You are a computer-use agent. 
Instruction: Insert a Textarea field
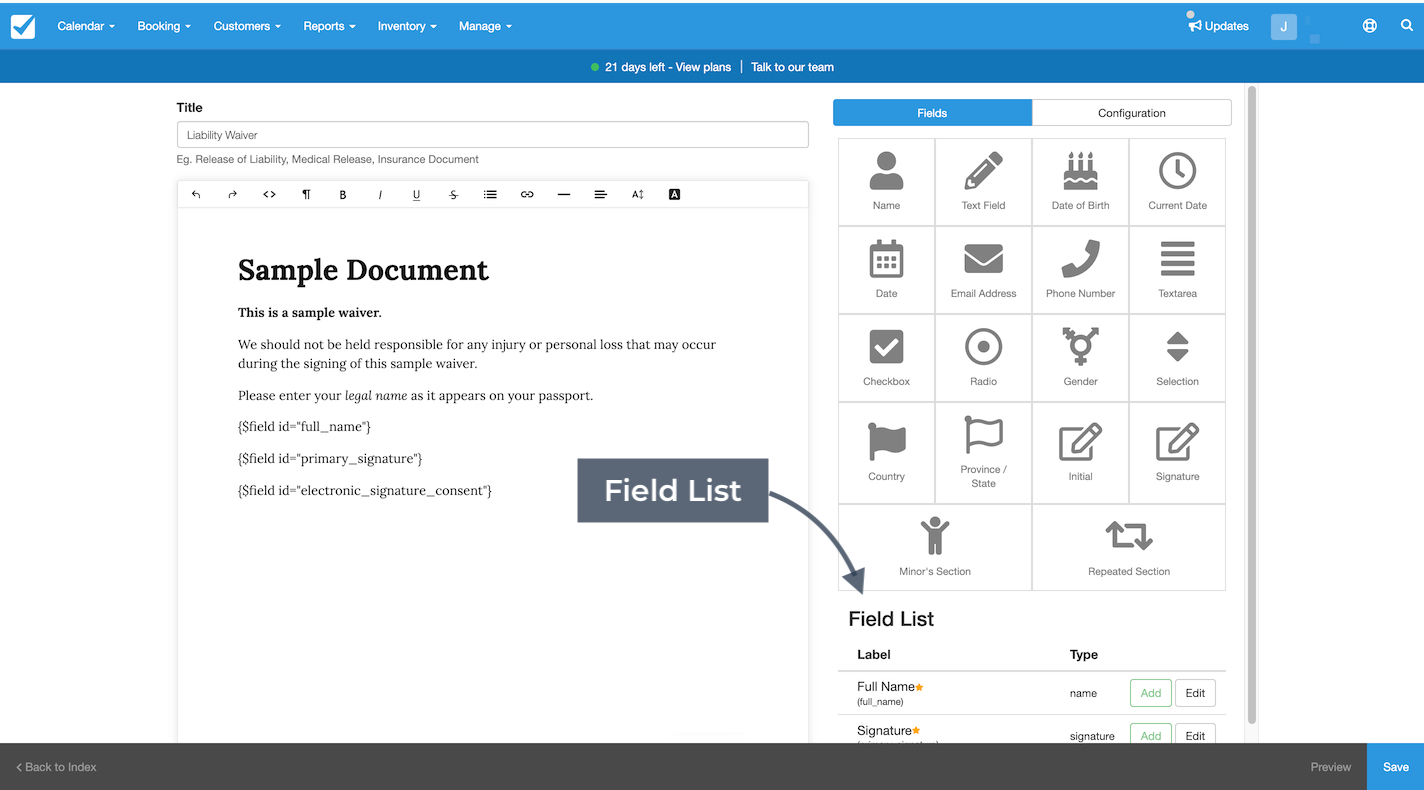tap(1177, 270)
